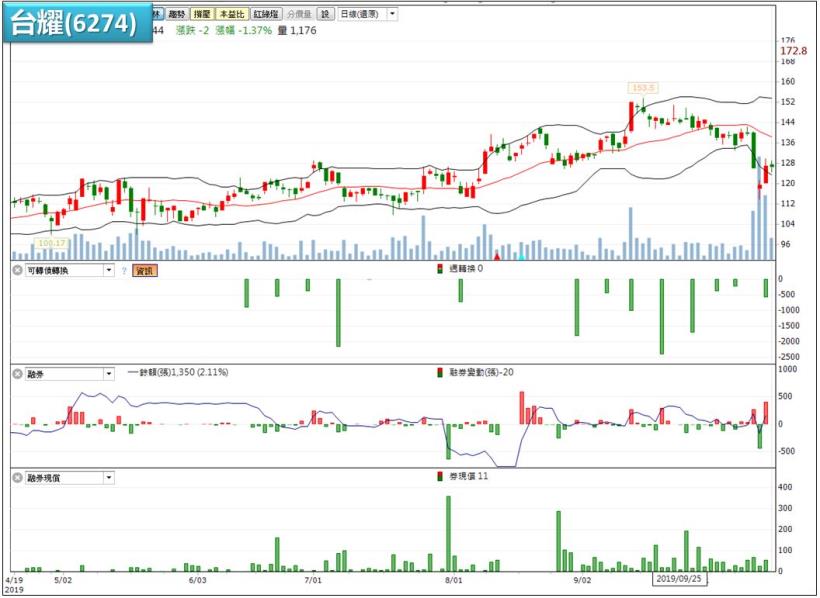Switch to the 趨勢 tab
This screenshot has width=820, height=598.
coord(176,15)
